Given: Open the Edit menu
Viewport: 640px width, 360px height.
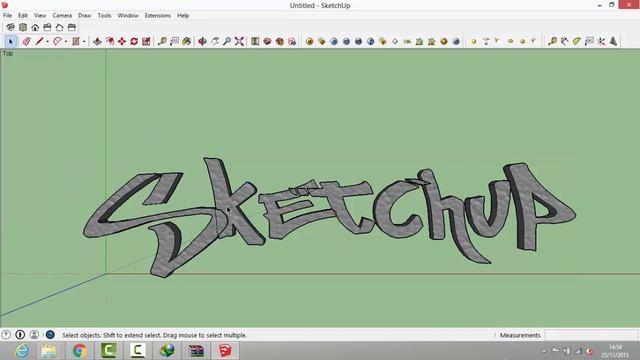Looking at the screenshot, I should 23,16.
